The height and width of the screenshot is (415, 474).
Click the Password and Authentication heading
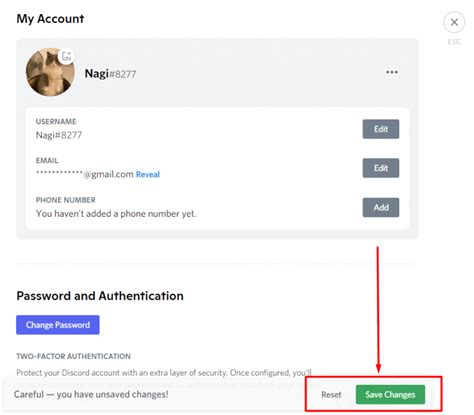pyautogui.click(x=100, y=296)
